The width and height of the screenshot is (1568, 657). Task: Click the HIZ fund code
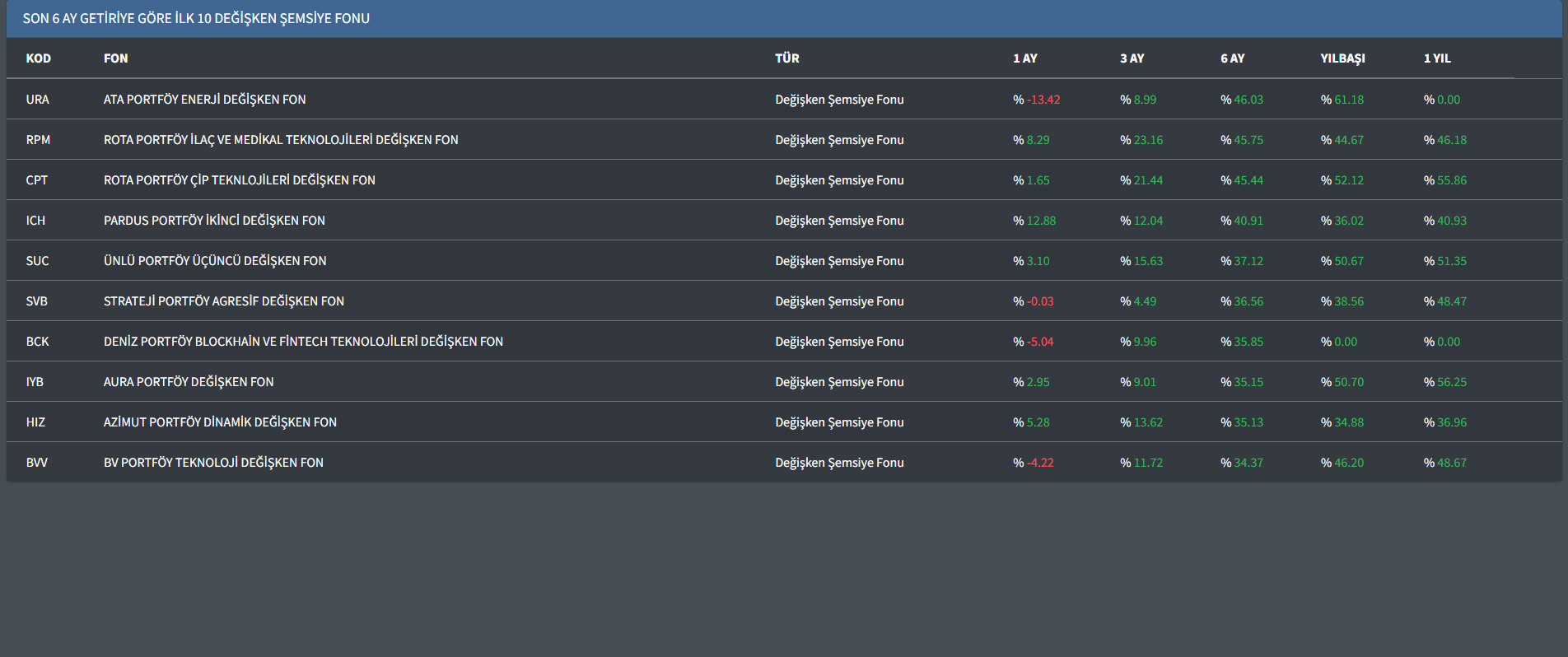coord(36,422)
